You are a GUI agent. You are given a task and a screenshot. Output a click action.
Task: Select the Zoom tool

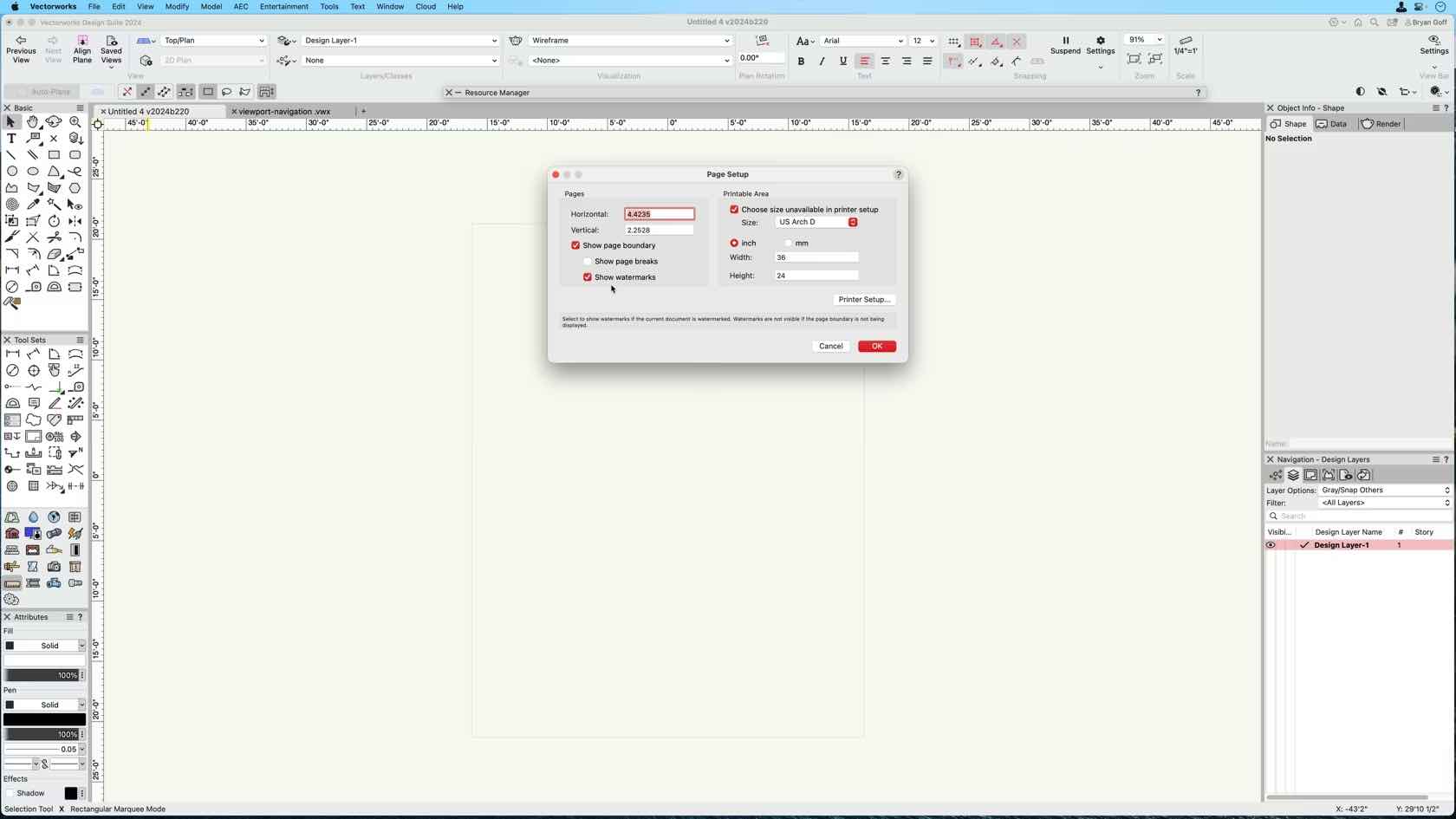[75, 121]
